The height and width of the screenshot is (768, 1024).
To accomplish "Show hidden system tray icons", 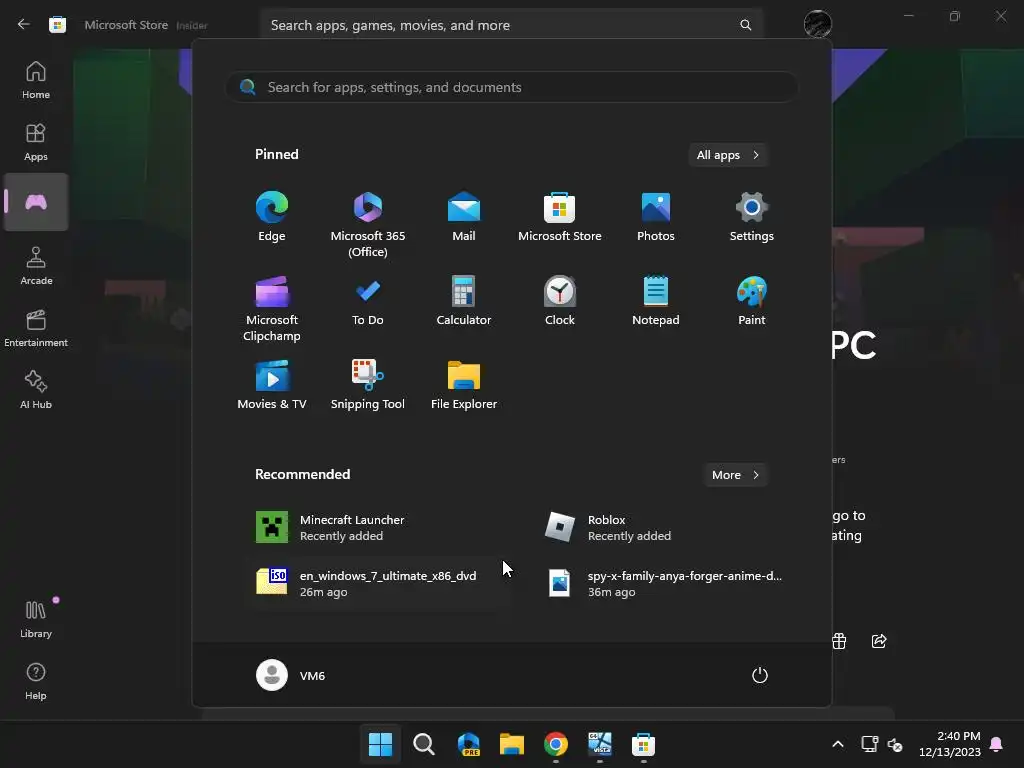I will click(838, 744).
